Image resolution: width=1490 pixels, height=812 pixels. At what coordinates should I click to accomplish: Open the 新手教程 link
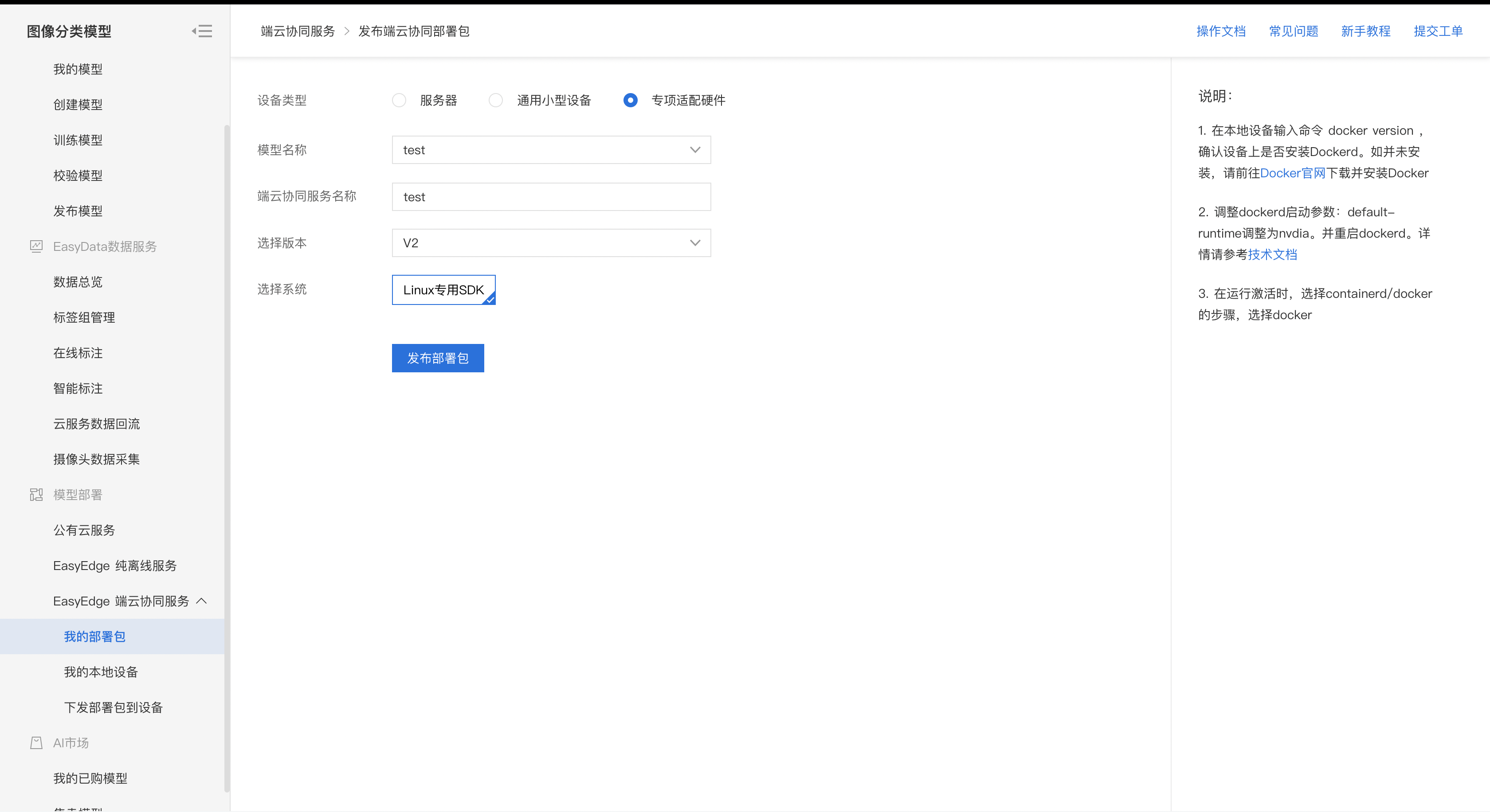tap(1366, 31)
